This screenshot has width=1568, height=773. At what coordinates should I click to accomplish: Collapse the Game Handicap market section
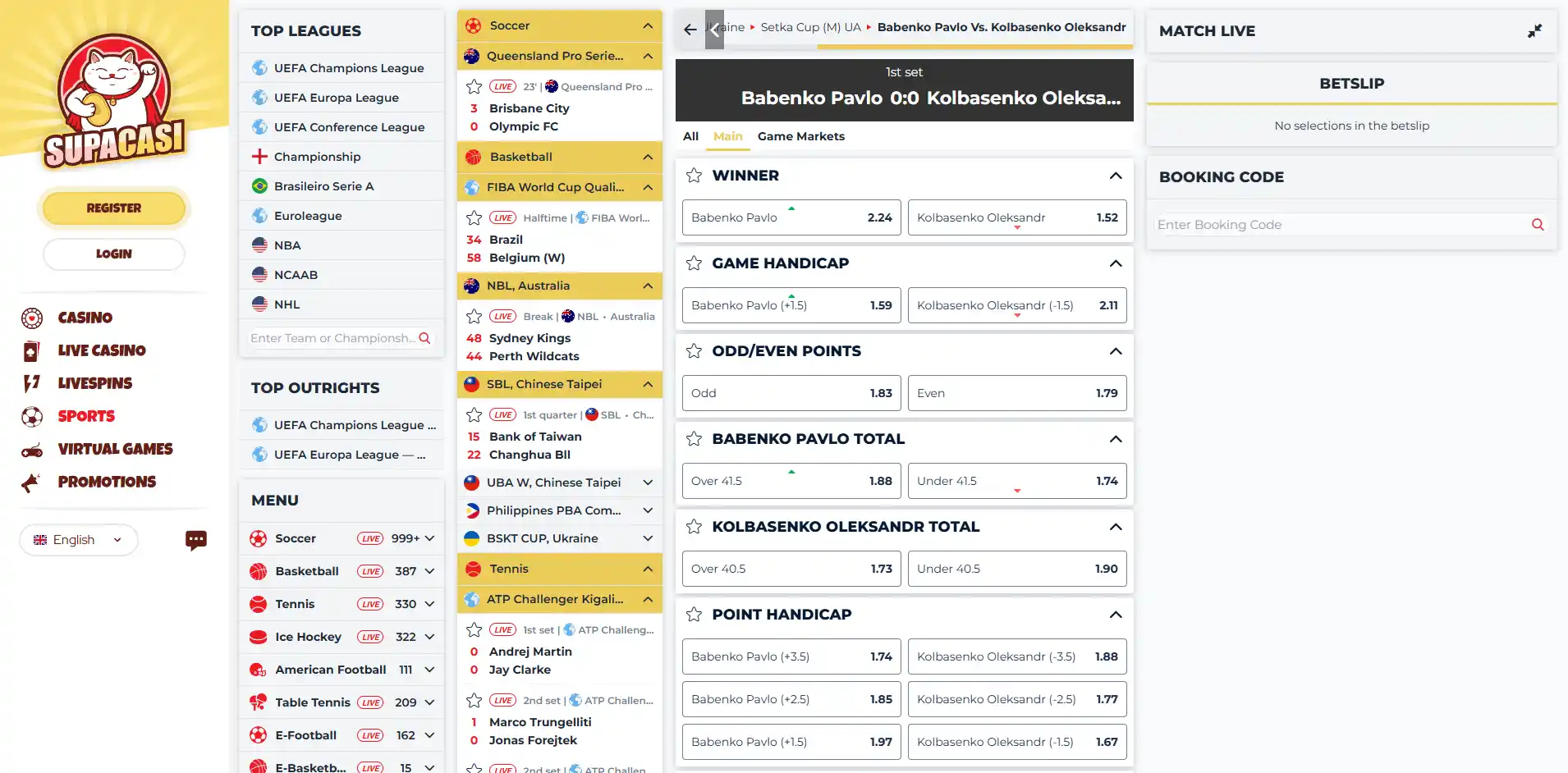click(x=1116, y=263)
